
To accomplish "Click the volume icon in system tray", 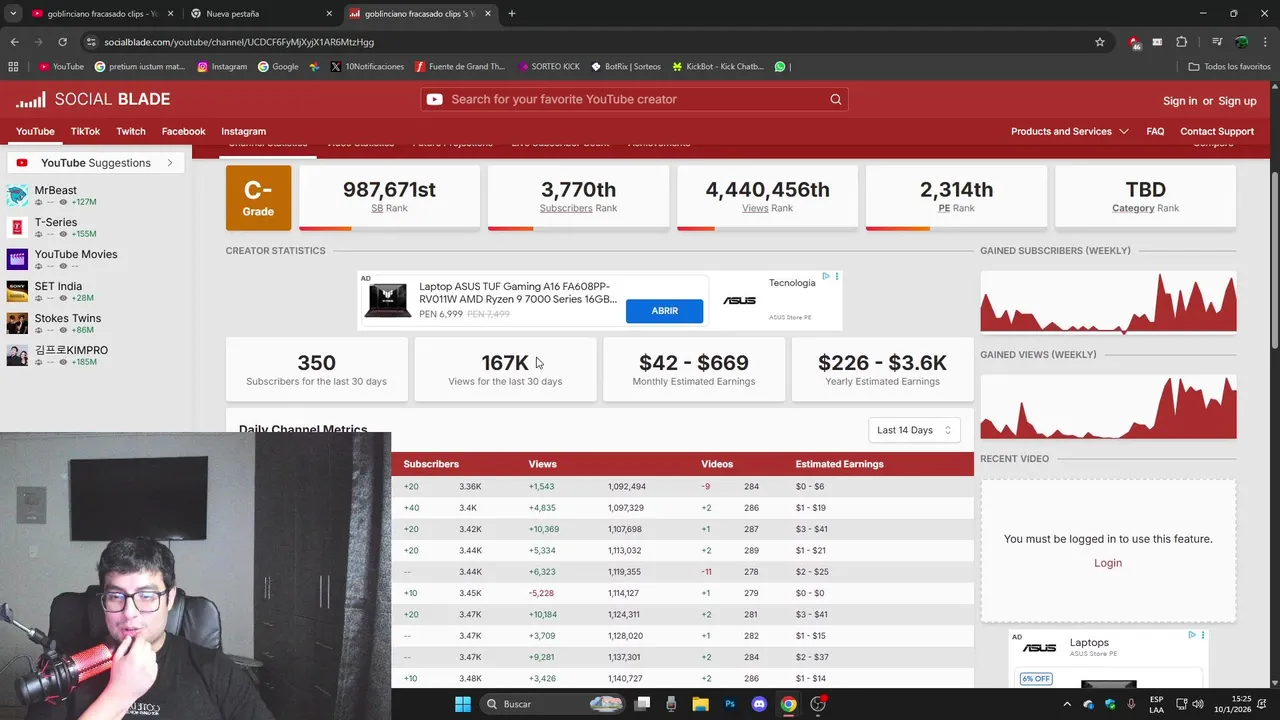I will (1198, 704).
